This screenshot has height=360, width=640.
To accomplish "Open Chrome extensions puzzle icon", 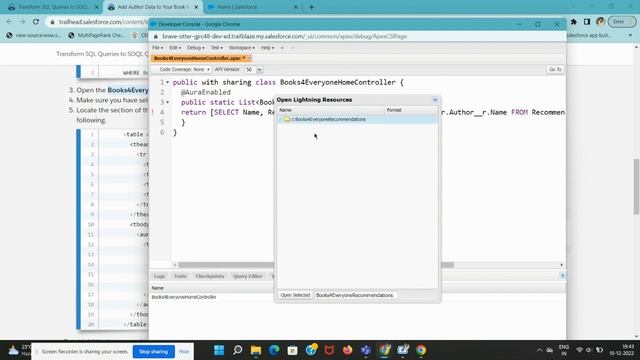I will click(x=573, y=22).
